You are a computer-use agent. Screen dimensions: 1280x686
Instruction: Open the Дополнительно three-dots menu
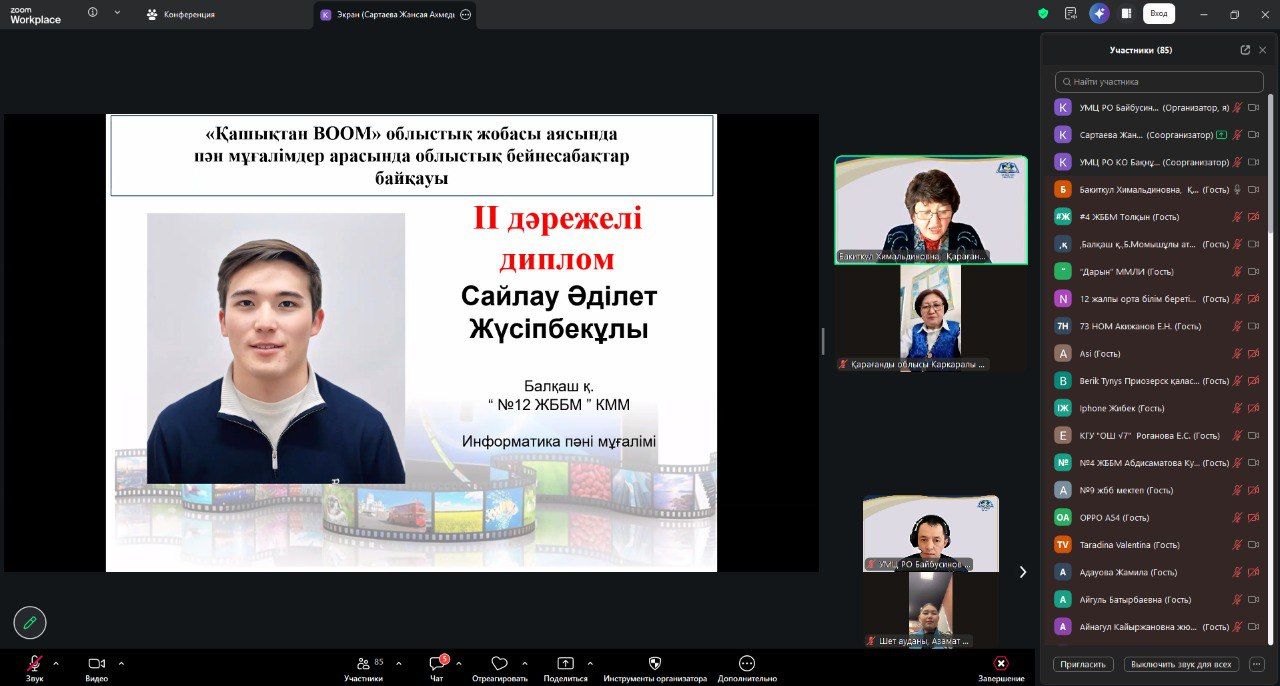(746, 664)
